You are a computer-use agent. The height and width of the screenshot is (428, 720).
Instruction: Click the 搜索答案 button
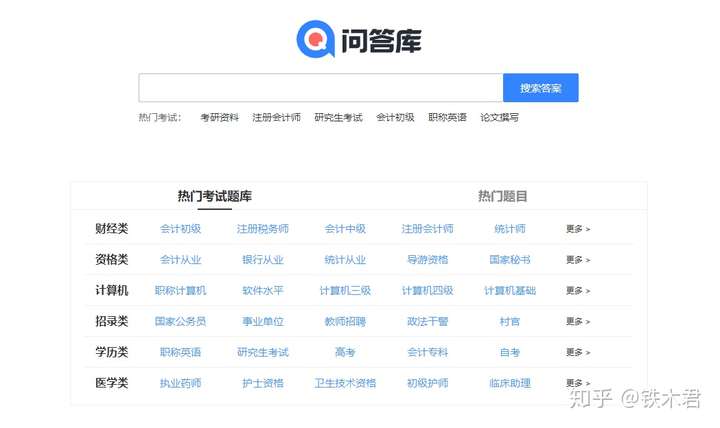coord(540,88)
